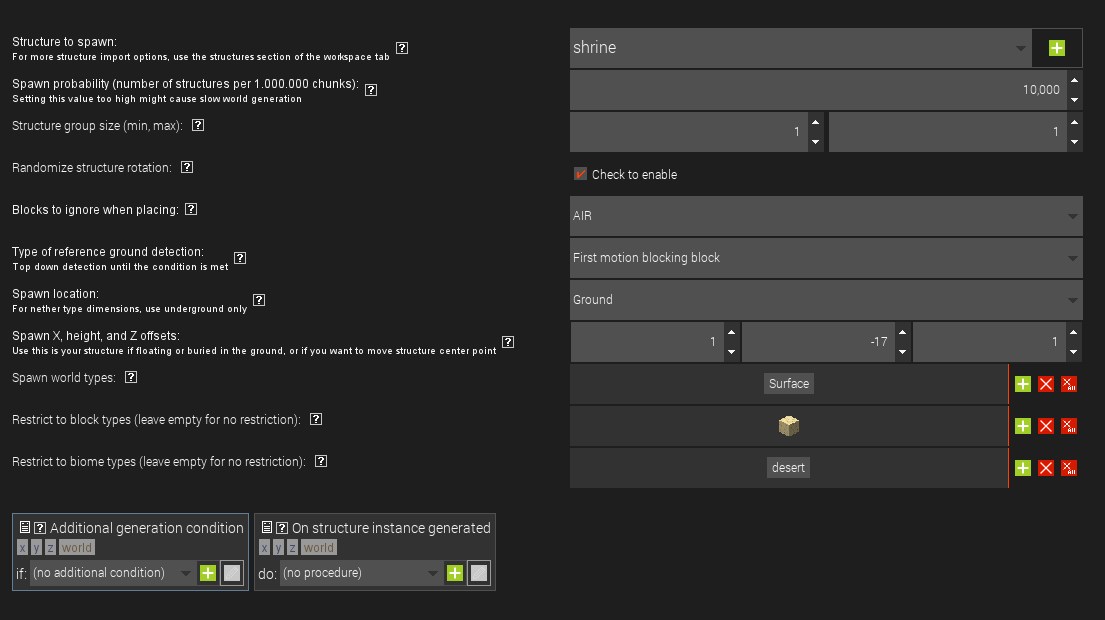Image resolution: width=1105 pixels, height=620 pixels.
Task: Decrease spawn probability value
Action: (1074, 99)
